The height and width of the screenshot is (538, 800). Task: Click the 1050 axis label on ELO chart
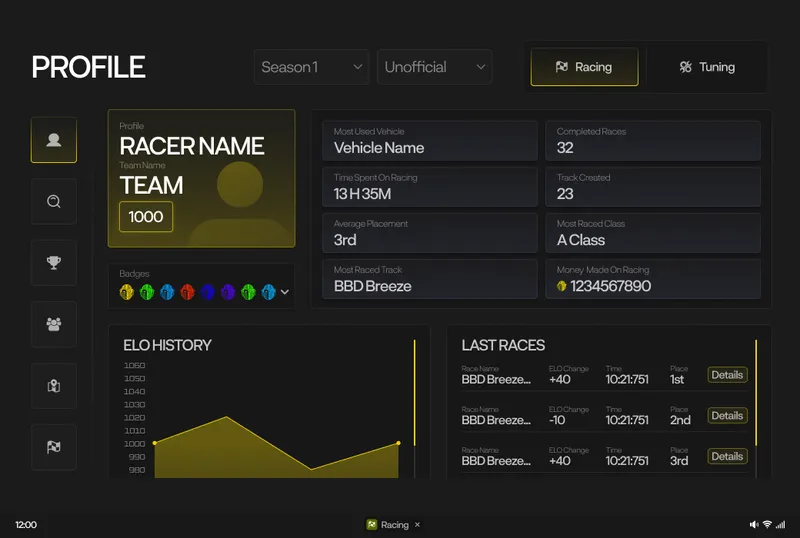[x=135, y=378]
